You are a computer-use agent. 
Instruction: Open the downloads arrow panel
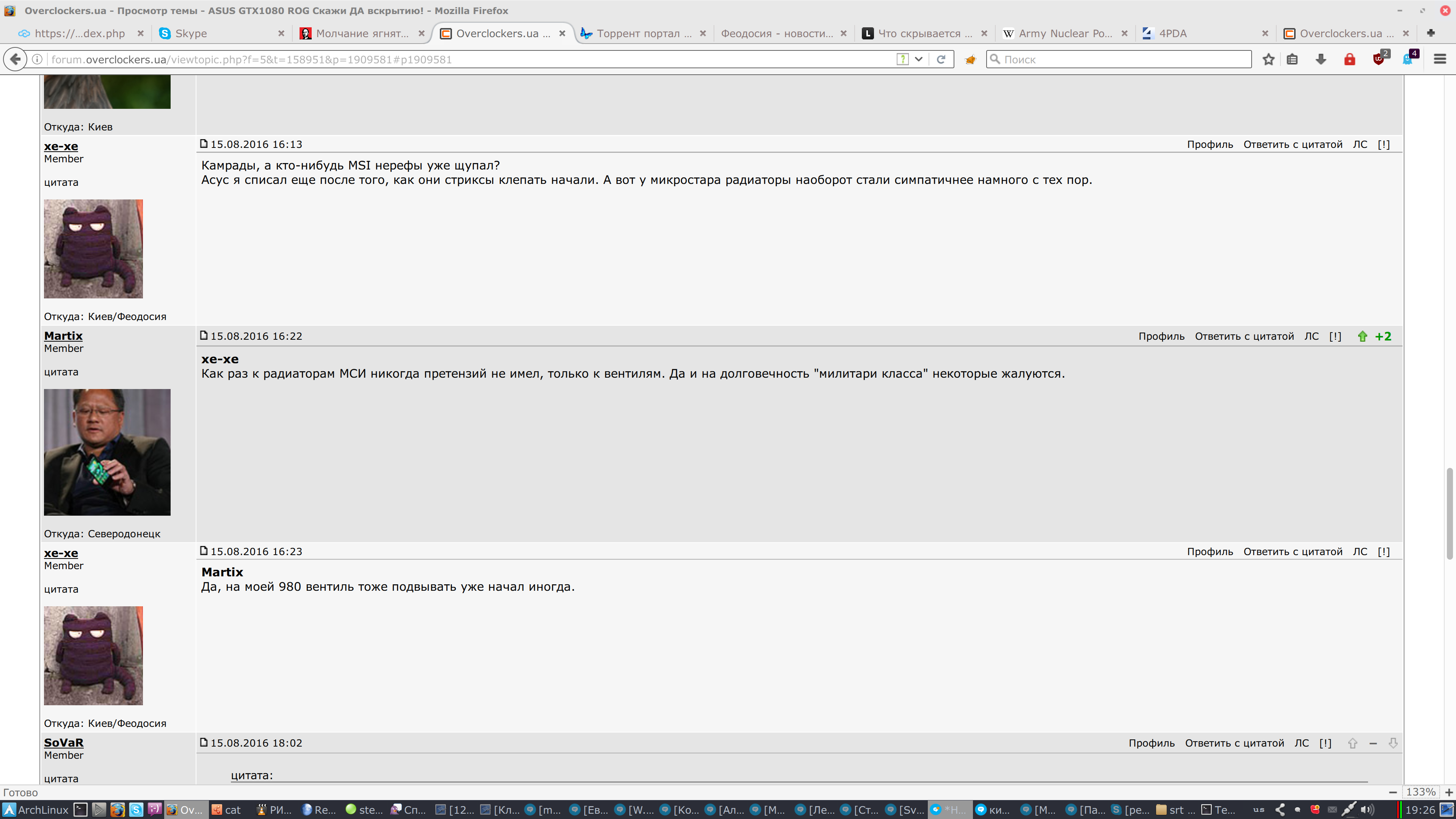pyautogui.click(x=1321, y=60)
